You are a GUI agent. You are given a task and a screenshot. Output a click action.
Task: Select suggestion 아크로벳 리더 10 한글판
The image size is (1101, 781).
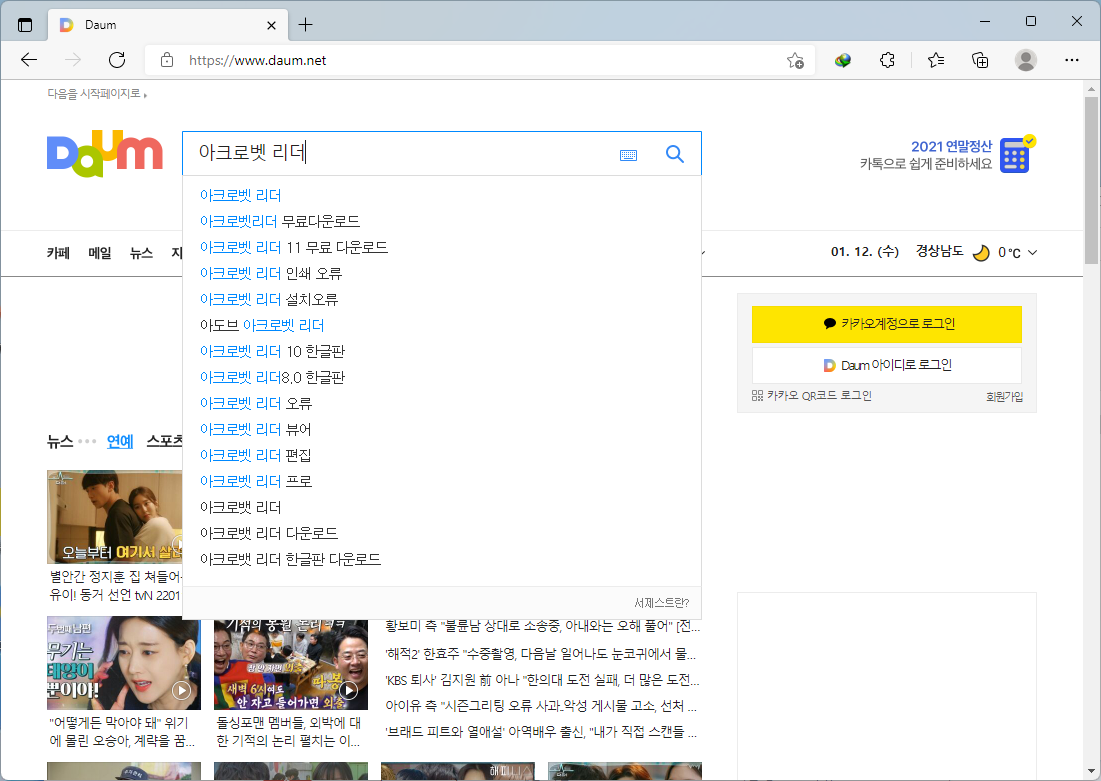pyautogui.click(x=272, y=351)
